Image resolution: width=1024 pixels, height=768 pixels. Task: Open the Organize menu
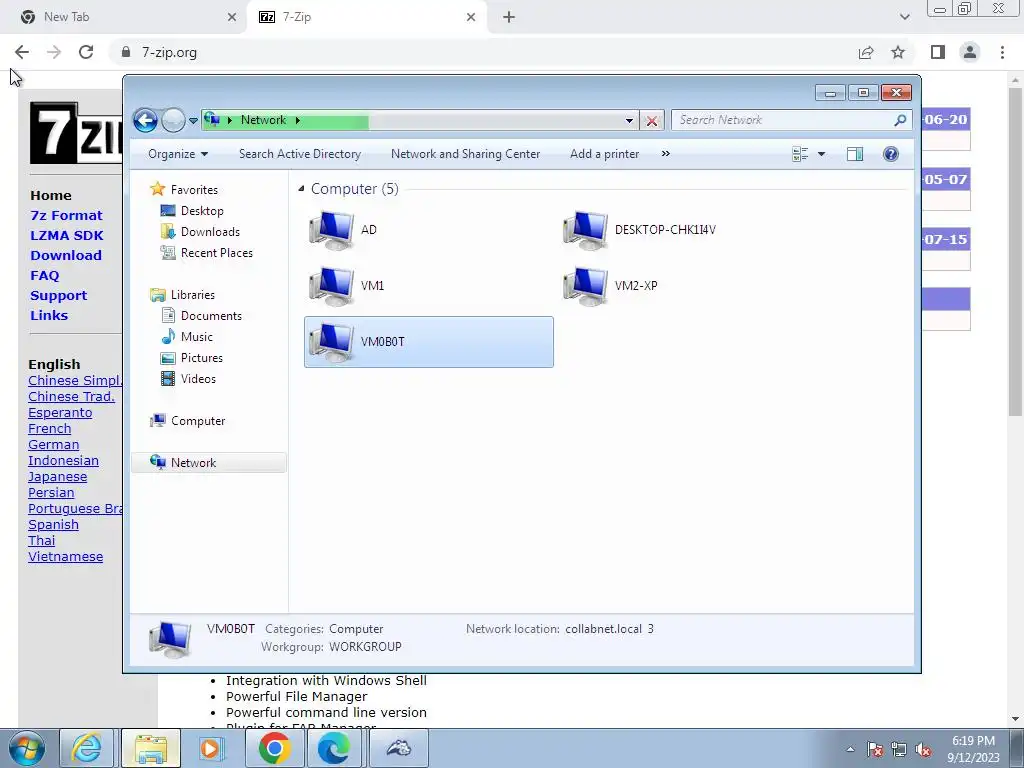(178, 154)
